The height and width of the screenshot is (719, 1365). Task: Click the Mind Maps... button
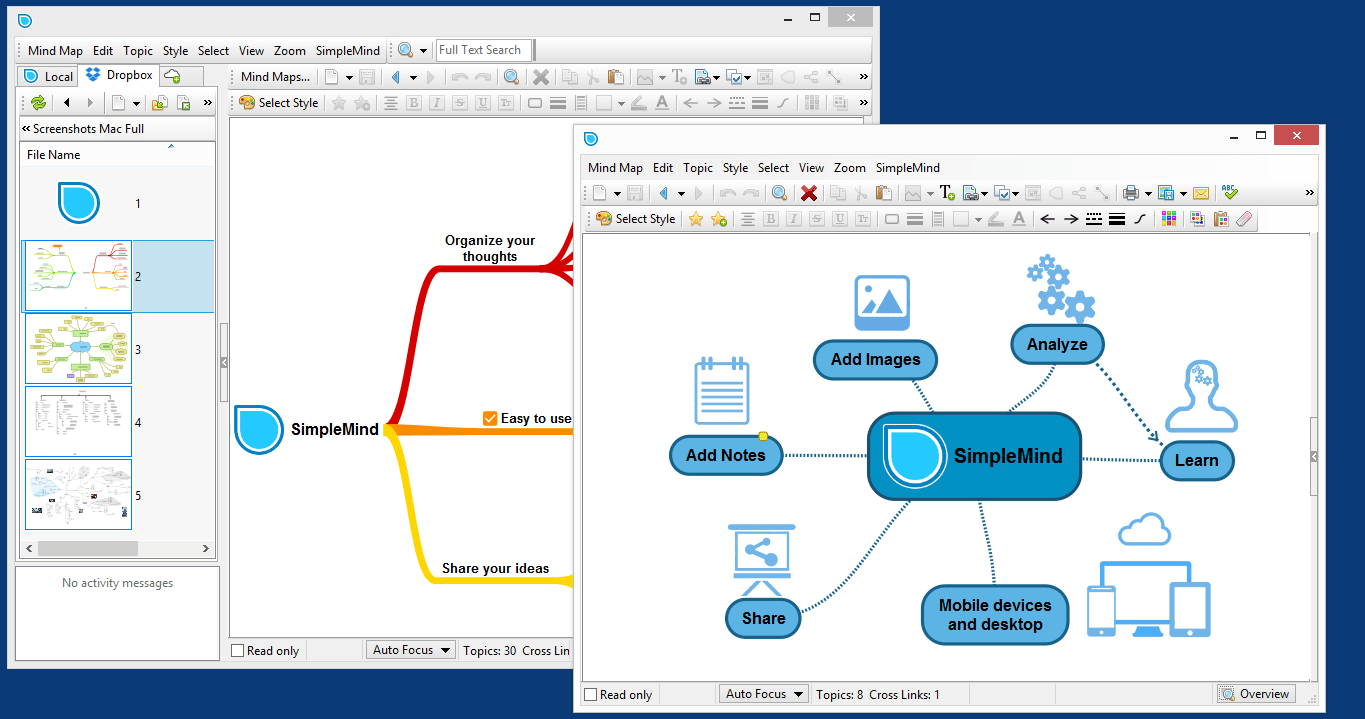click(275, 77)
